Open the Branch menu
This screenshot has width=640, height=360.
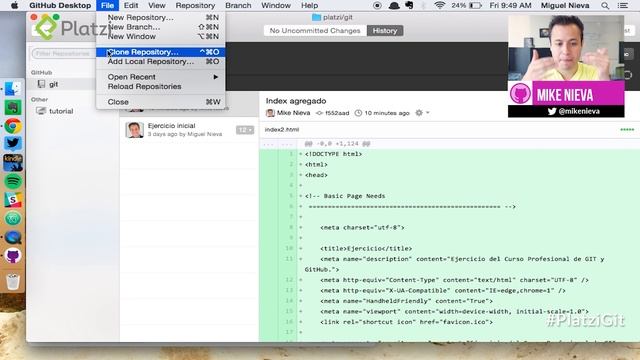238,5
